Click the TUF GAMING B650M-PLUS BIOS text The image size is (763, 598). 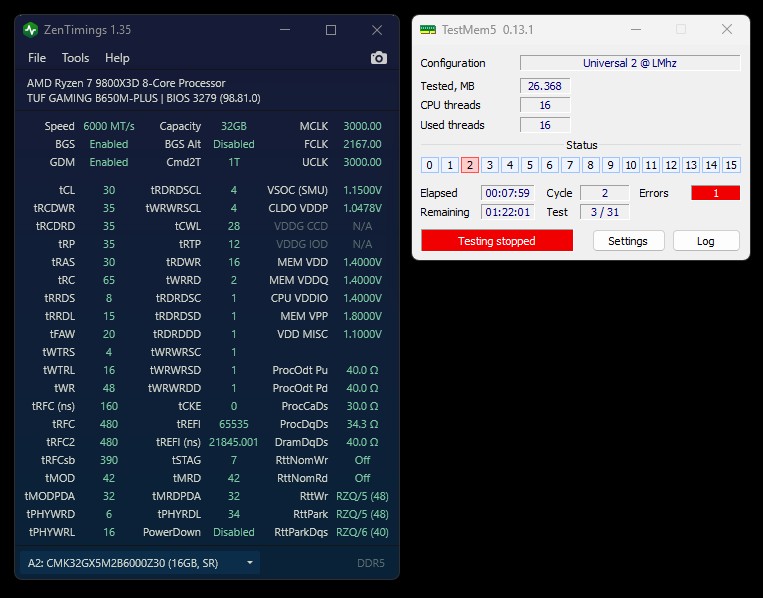(x=144, y=98)
